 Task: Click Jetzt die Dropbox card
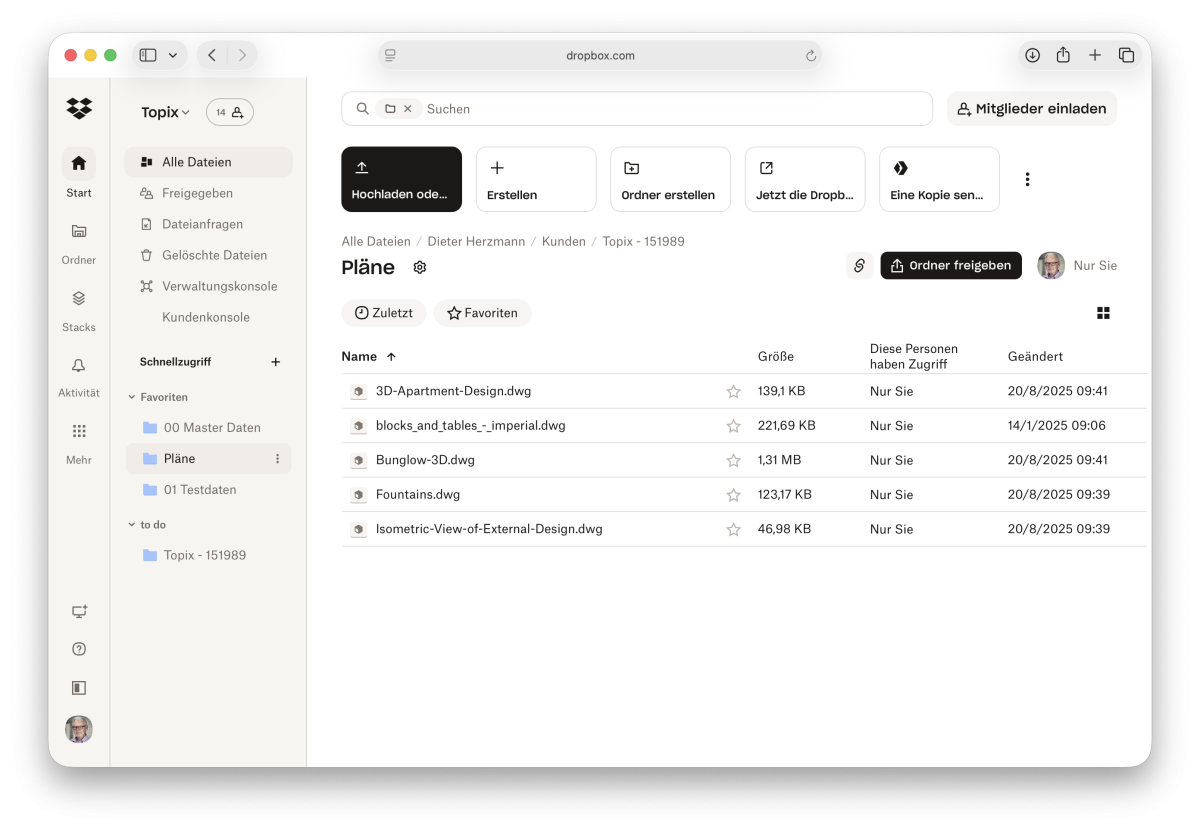click(805, 179)
